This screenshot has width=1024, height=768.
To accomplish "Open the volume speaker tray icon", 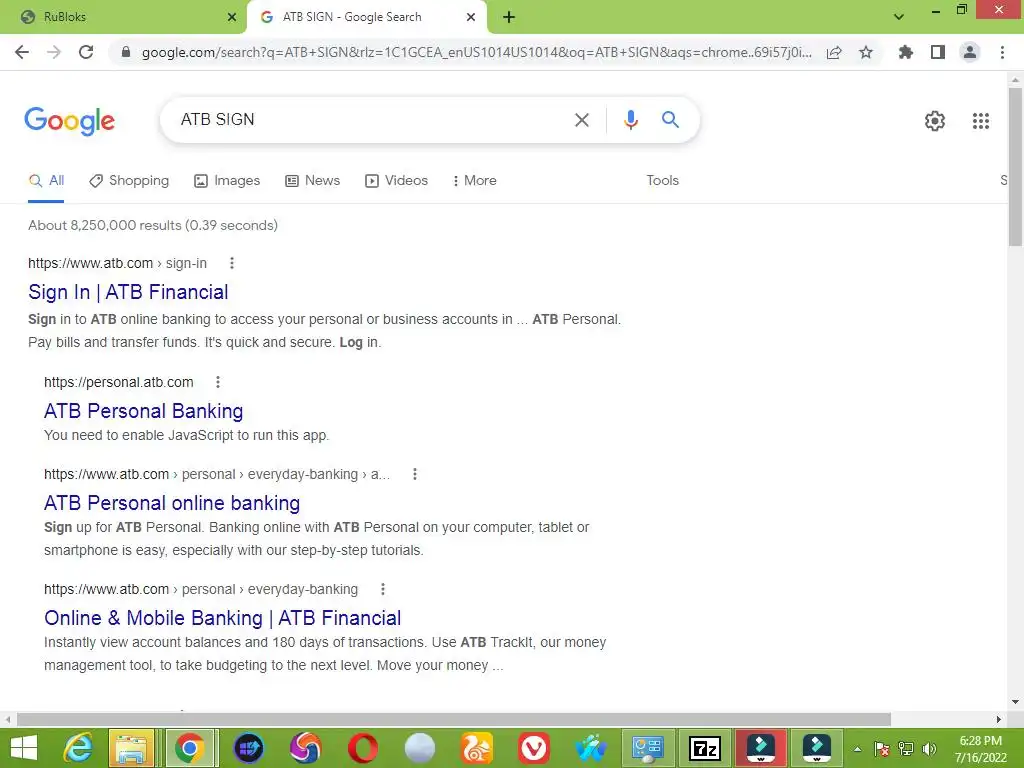I will tap(929, 749).
